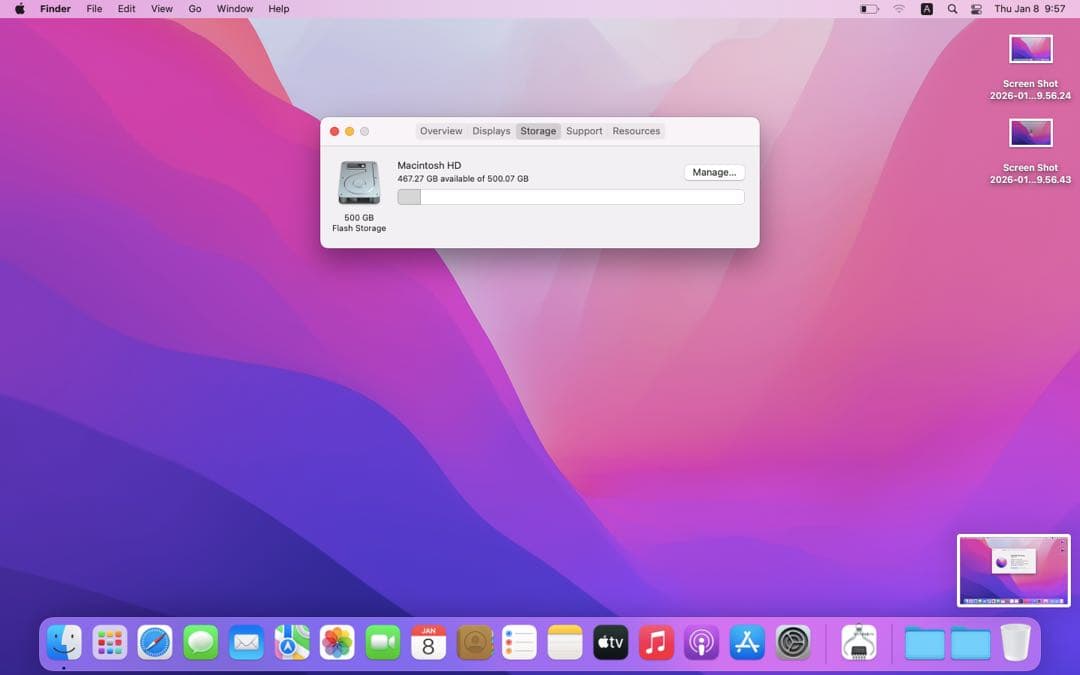The width and height of the screenshot is (1080, 675).
Task: Launch the Photos app
Action: (x=337, y=643)
